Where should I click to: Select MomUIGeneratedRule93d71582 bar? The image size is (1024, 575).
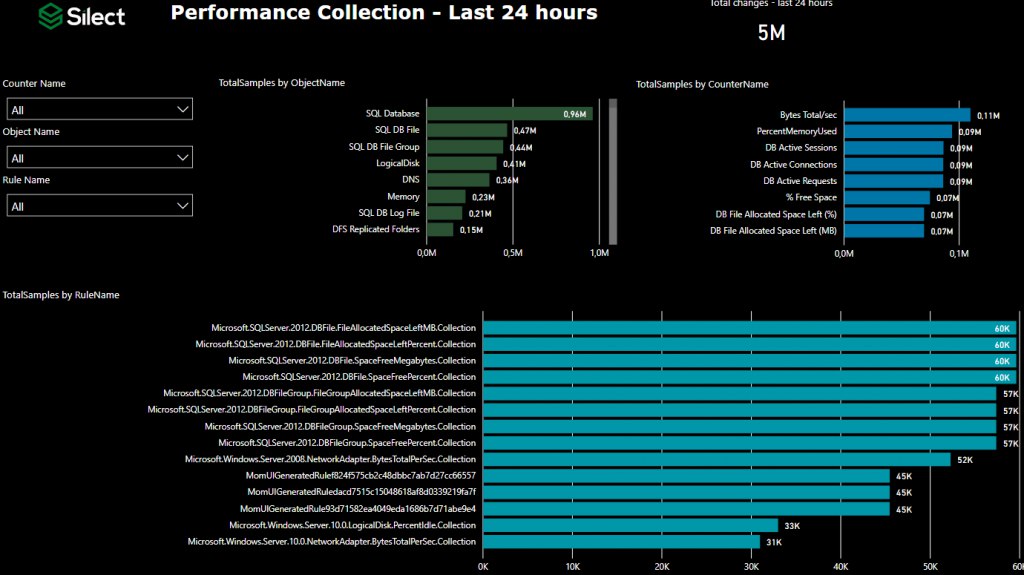tap(686, 509)
